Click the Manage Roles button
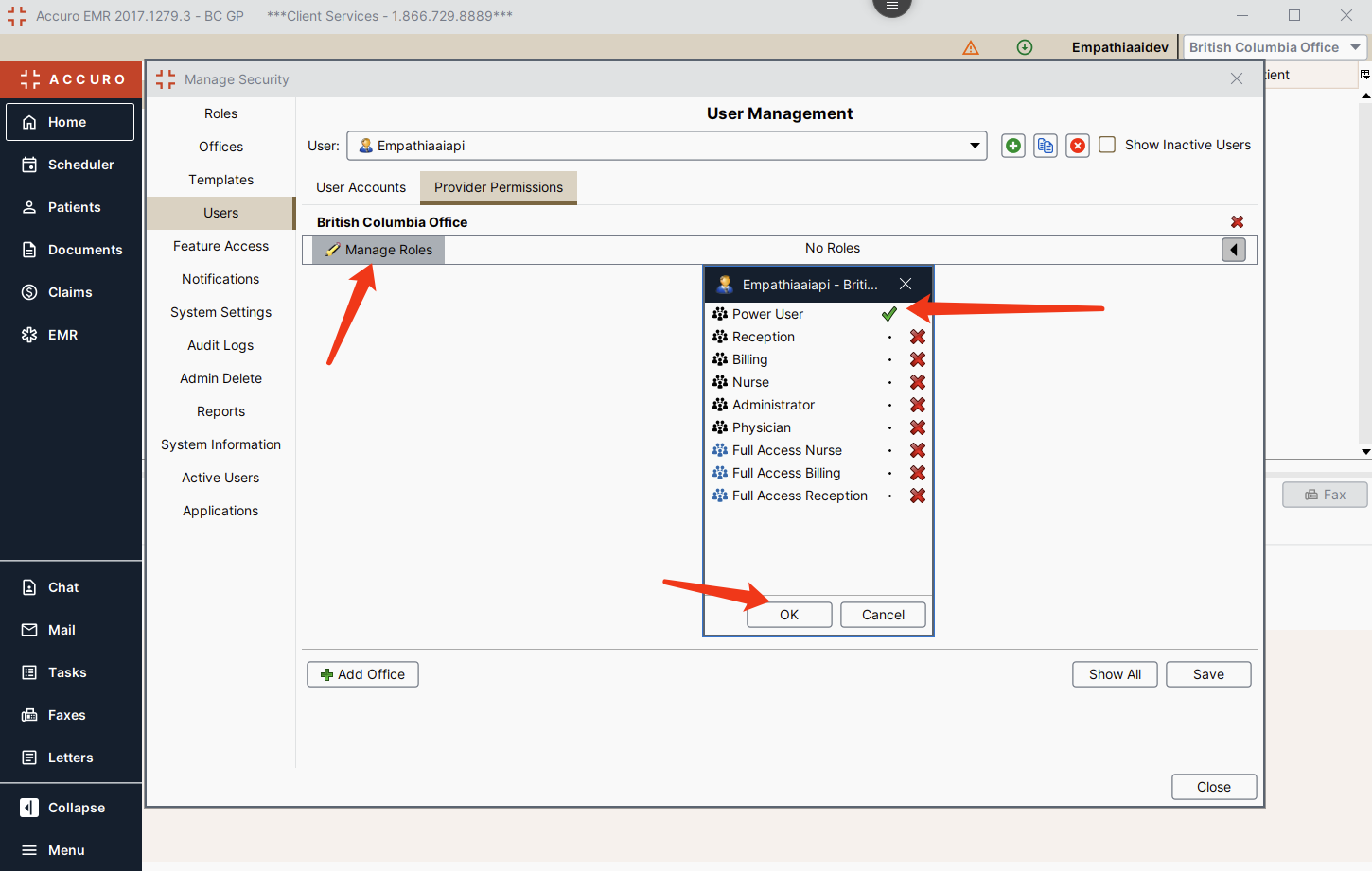Screen dimensions: 1372x871 coord(378,250)
